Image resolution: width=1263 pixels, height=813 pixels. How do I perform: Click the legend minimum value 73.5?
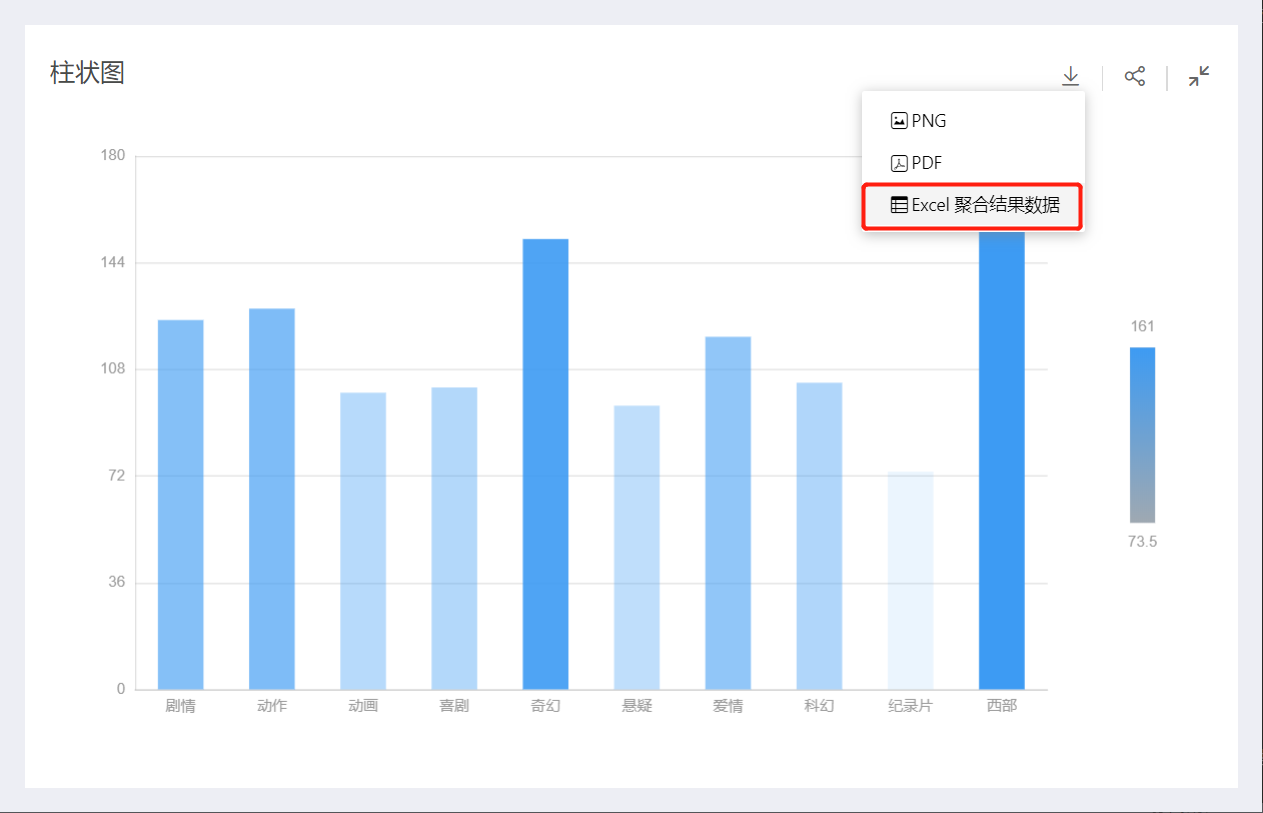coord(1142,542)
